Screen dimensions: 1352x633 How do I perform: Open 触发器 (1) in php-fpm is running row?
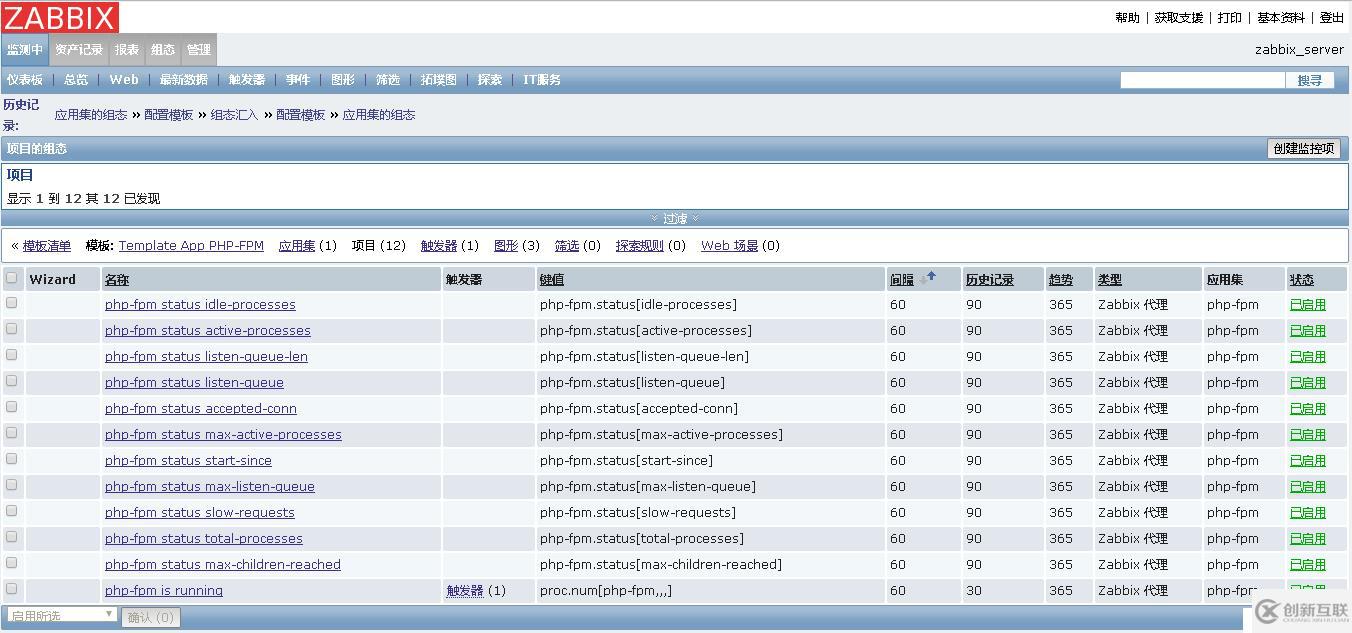(465, 591)
